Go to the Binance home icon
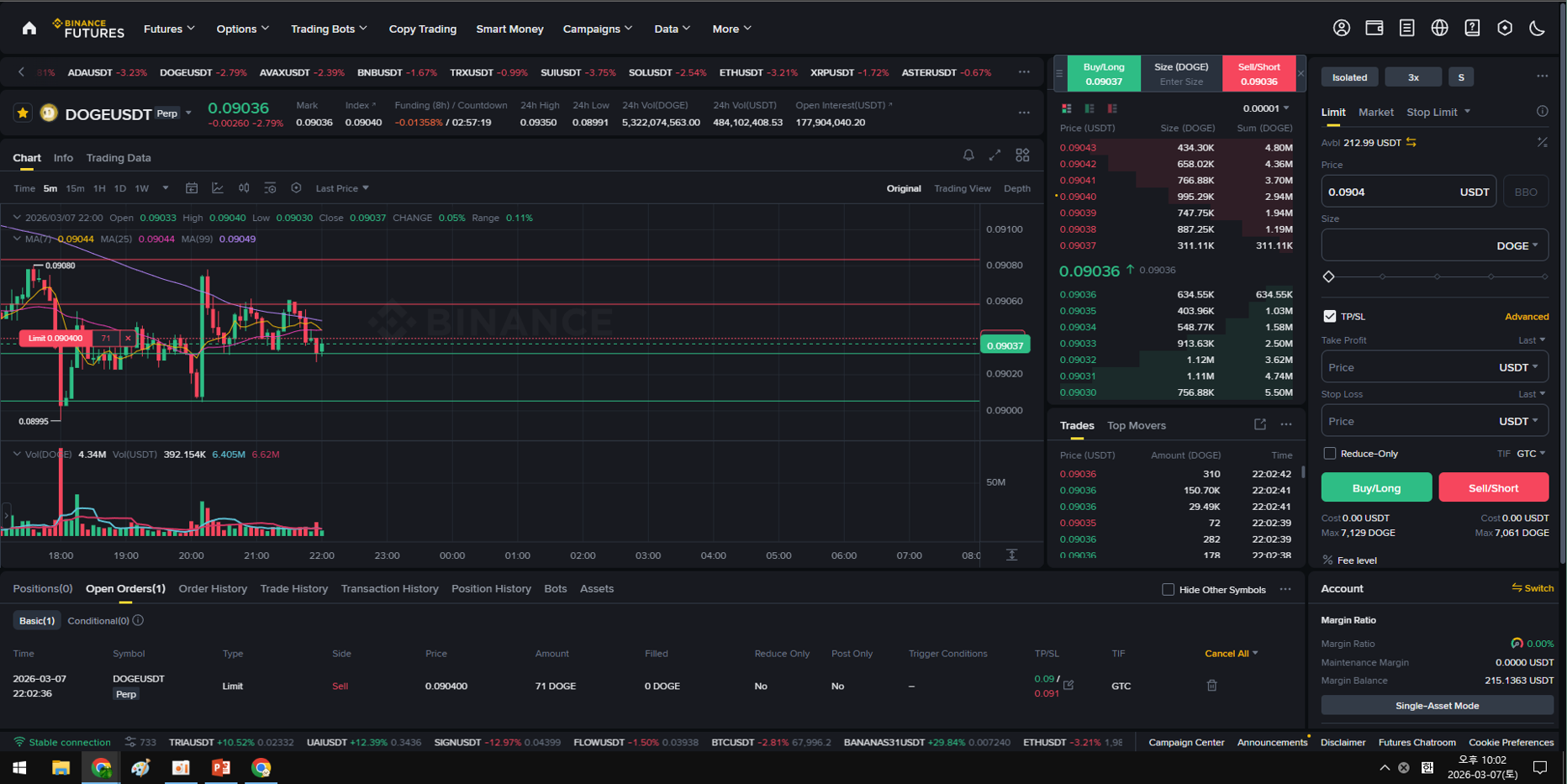1567x784 pixels. pyautogui.click(x=29, y=29)
